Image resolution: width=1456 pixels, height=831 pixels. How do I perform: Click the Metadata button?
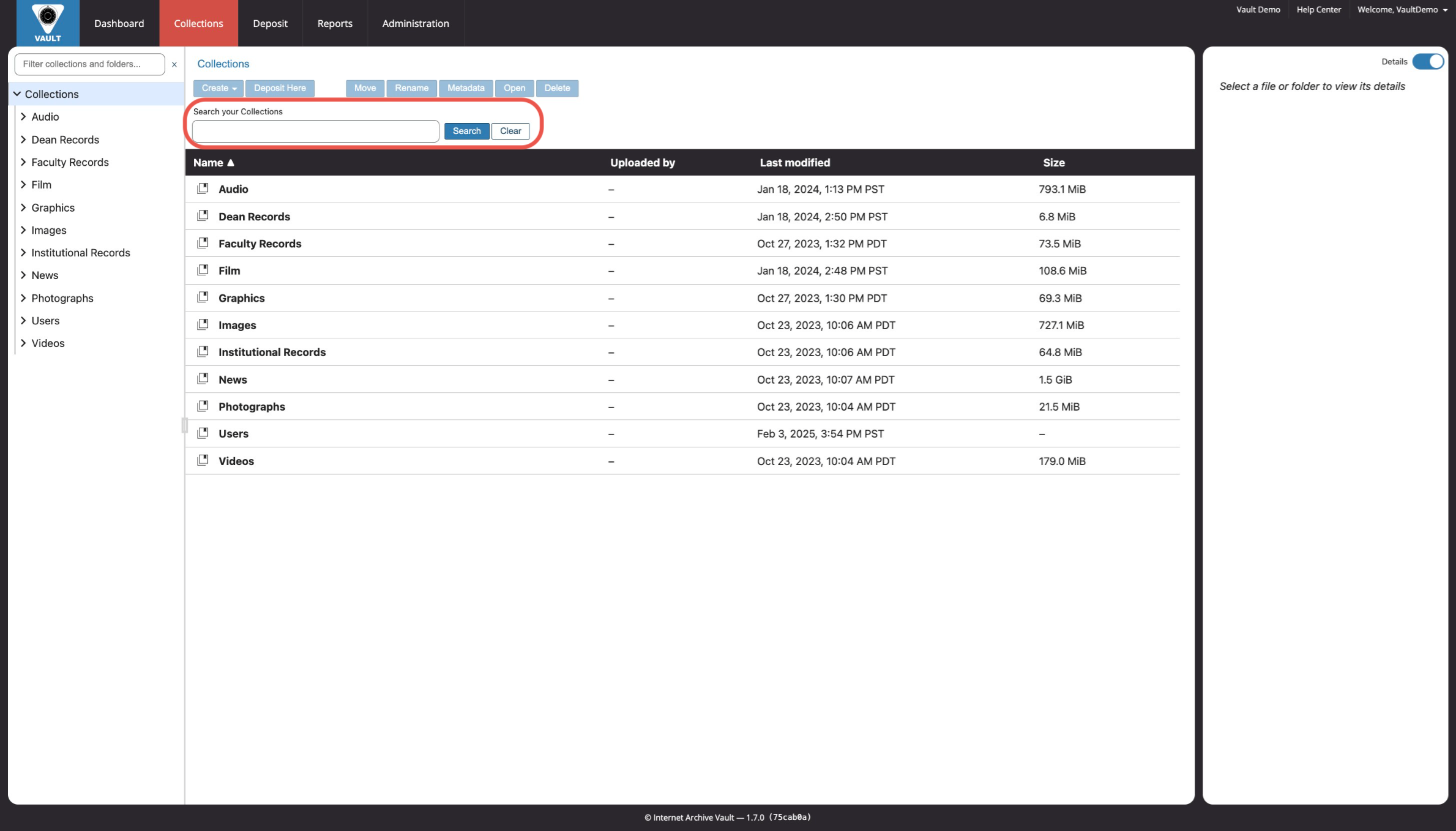(x=466, y=88)
